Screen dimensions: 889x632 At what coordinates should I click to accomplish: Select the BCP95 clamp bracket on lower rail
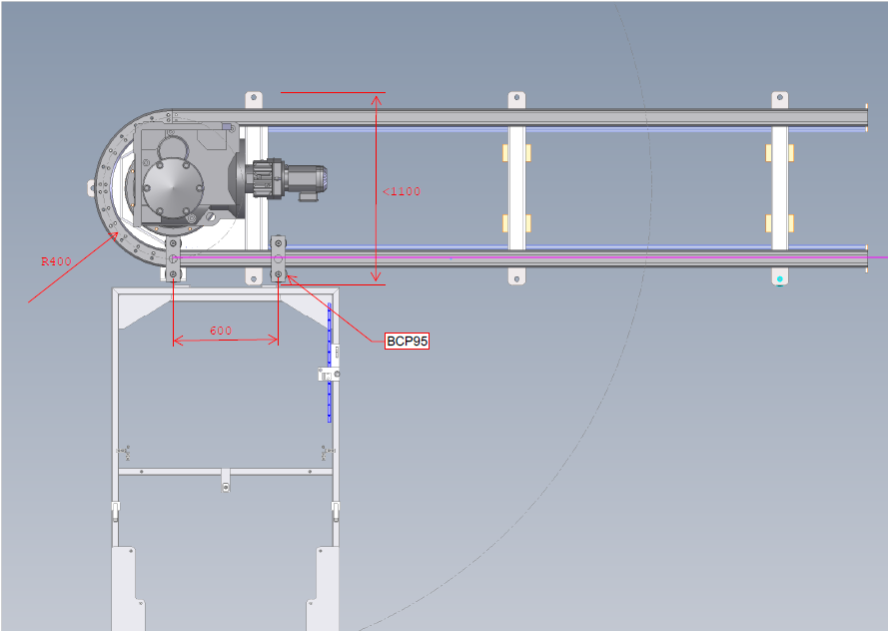tap(278, 258)
